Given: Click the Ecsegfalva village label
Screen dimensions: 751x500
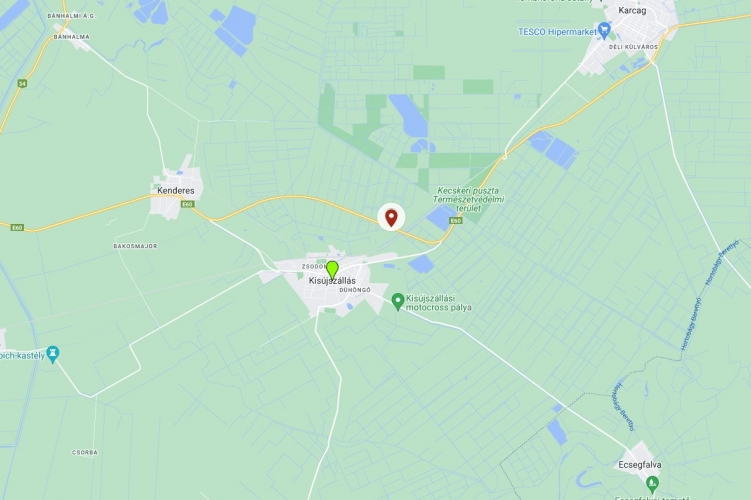Looking at the screenshot, I should (640, 465).
